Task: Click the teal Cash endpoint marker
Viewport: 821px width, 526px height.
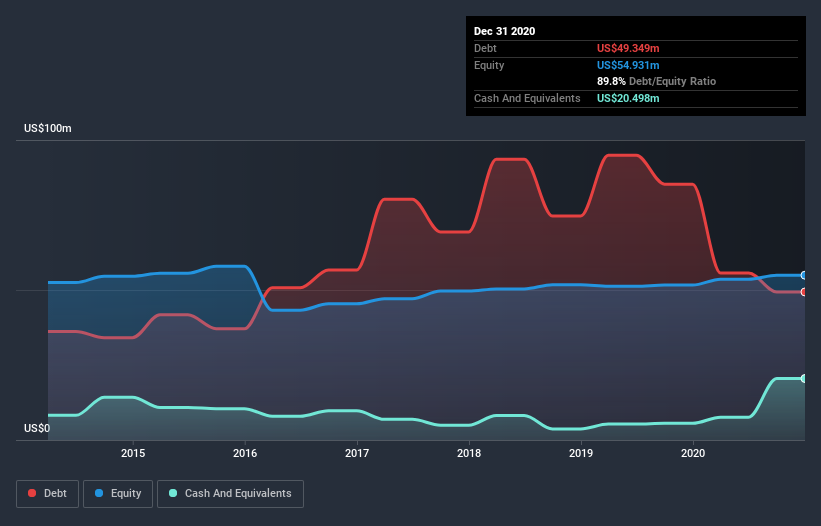Action: 804,378
